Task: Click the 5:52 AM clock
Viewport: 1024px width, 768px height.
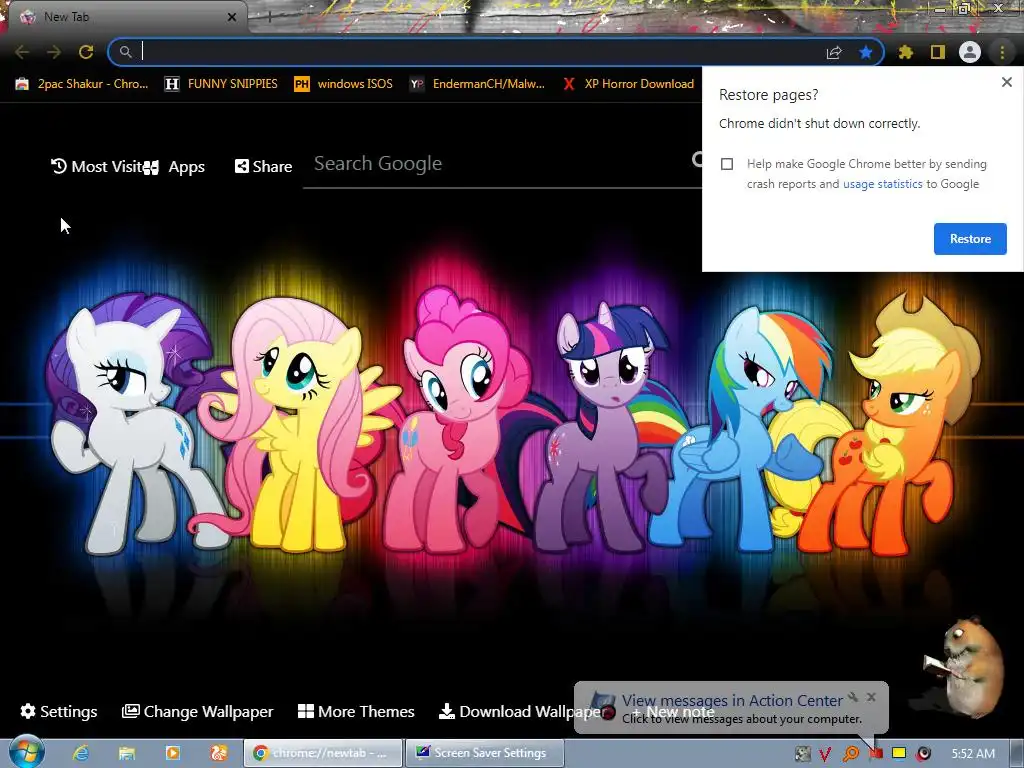Action: 973,754
